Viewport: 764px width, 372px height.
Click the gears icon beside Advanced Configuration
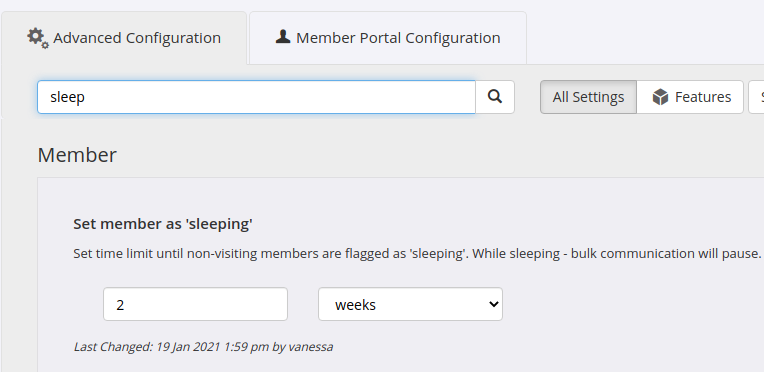[38, 38]
